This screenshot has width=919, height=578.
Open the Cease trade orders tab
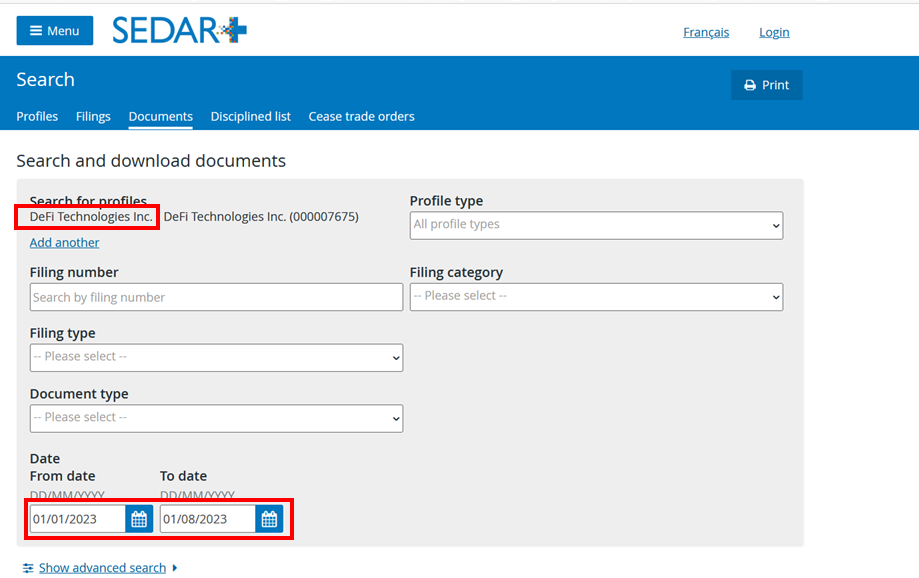(x=361, y=116)
